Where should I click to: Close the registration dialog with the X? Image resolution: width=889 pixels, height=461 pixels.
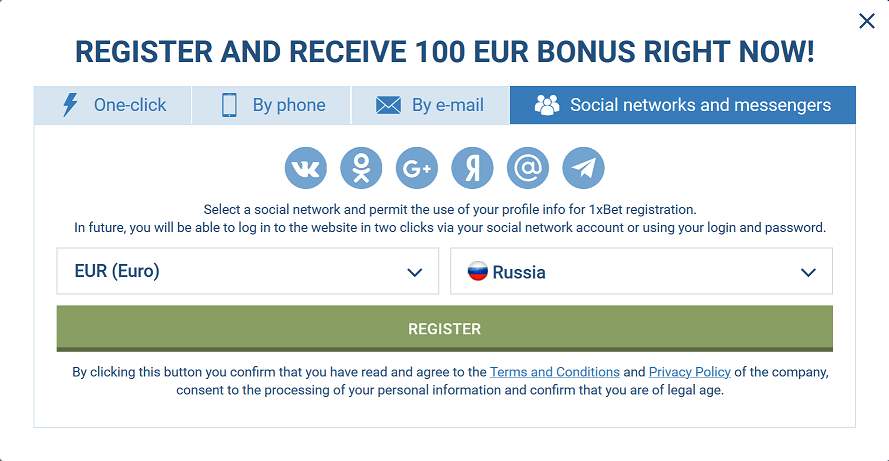[x=867, y=21]
